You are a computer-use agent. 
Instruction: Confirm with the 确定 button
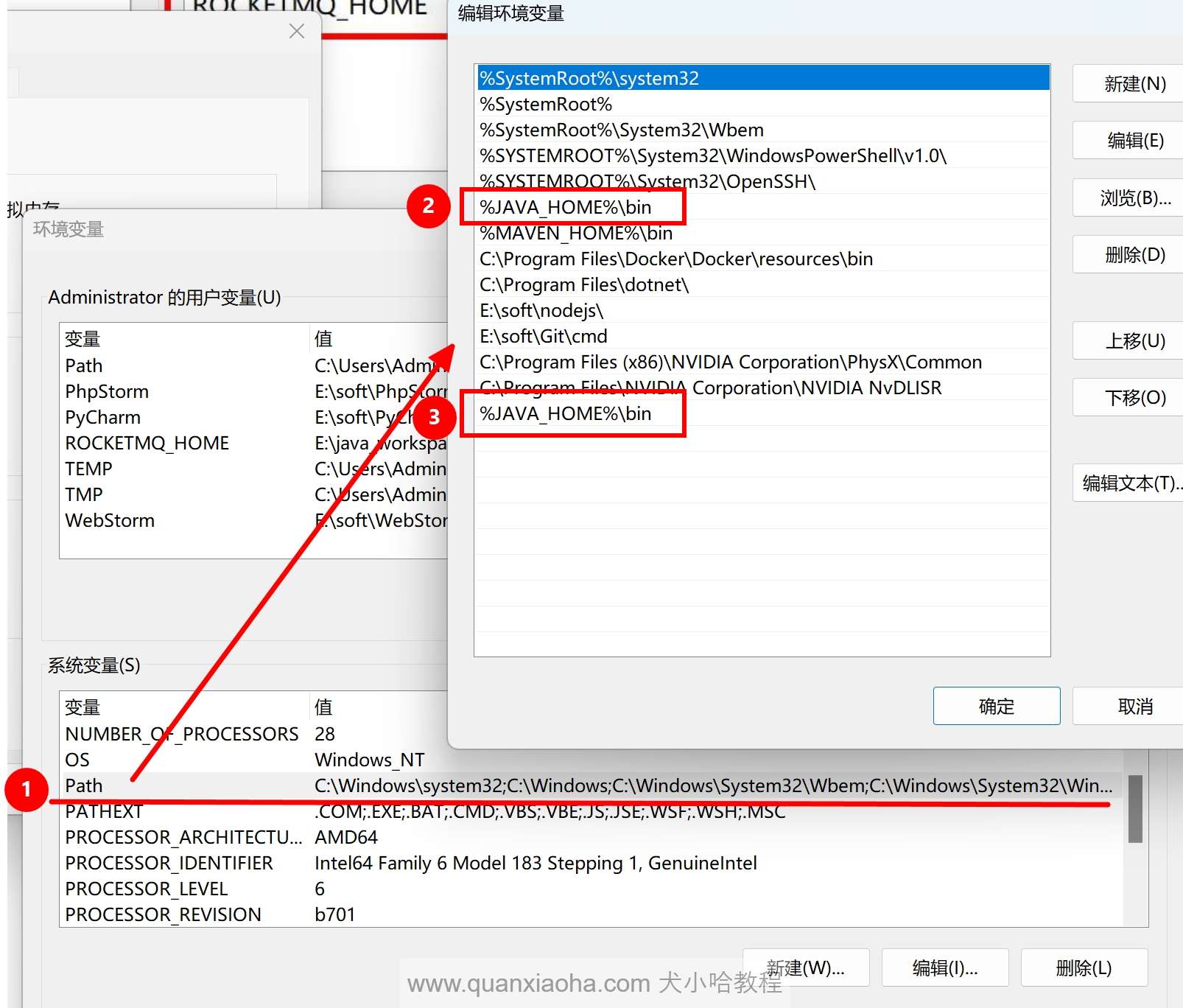click(996, 707)
